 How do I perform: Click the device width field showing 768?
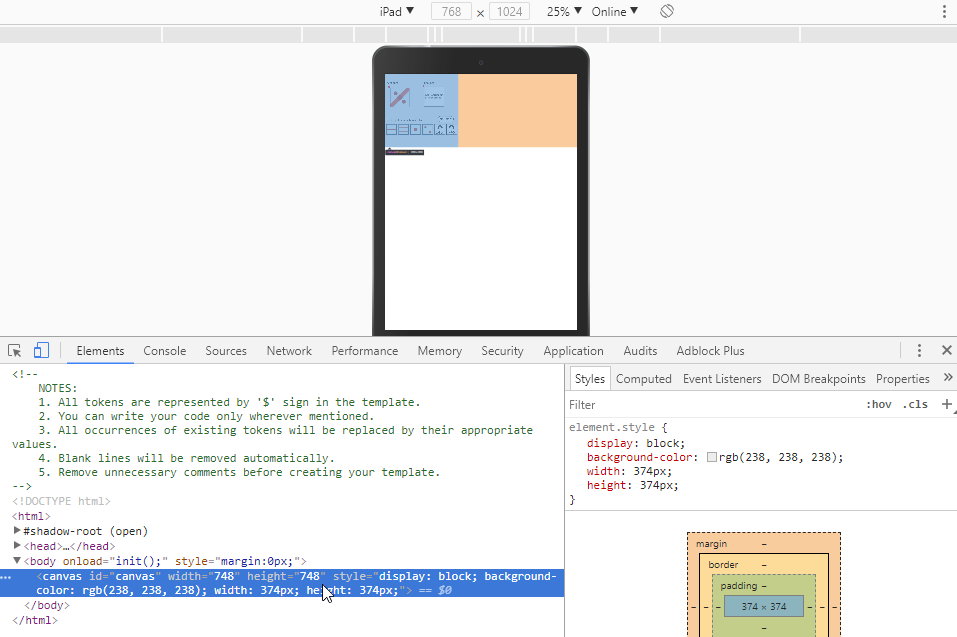[451, 11]
